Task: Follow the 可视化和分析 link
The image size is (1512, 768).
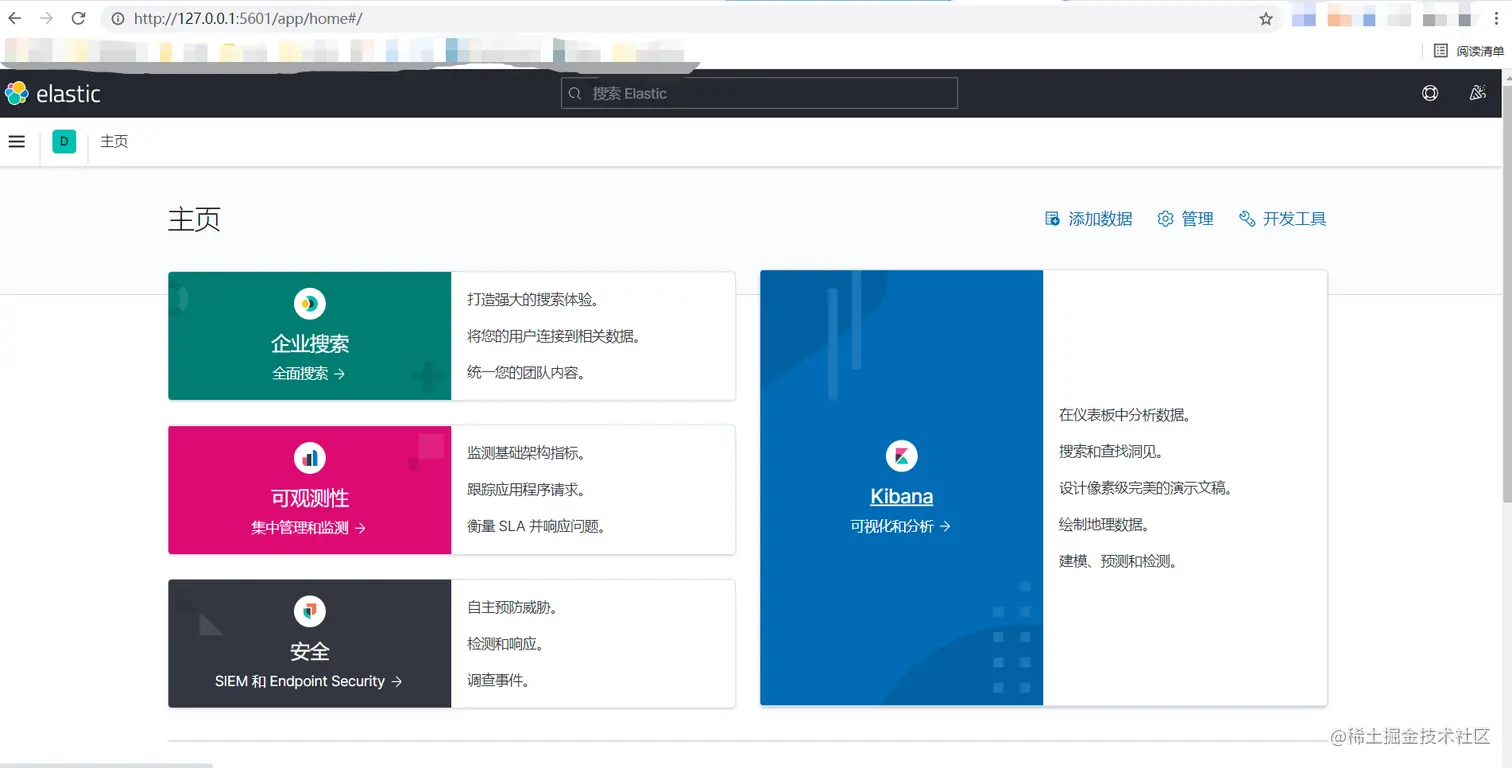Action: [x=901, y=526]
